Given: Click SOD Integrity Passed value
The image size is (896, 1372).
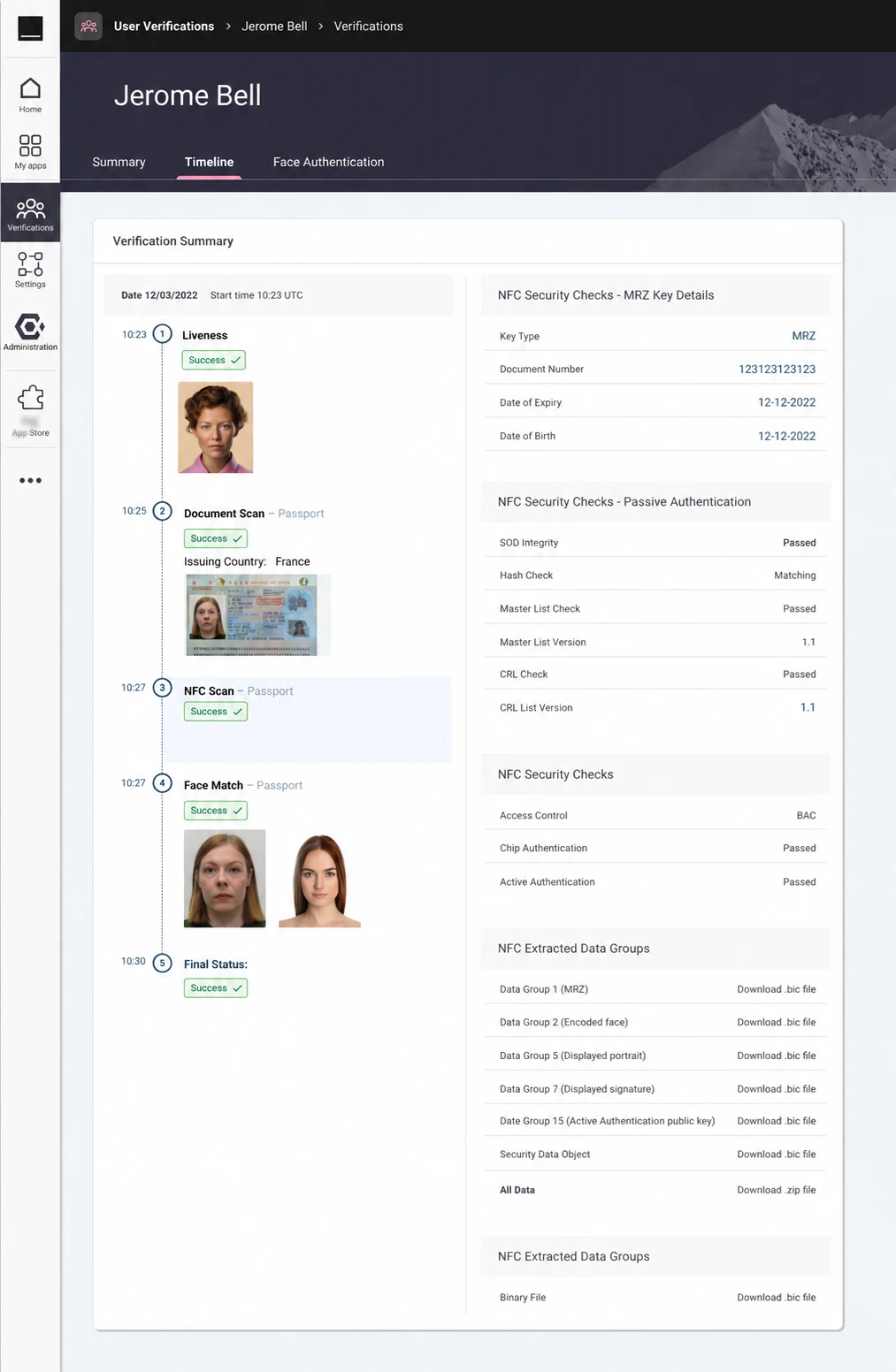Looking at the screenshot, I should coord(800,543).
